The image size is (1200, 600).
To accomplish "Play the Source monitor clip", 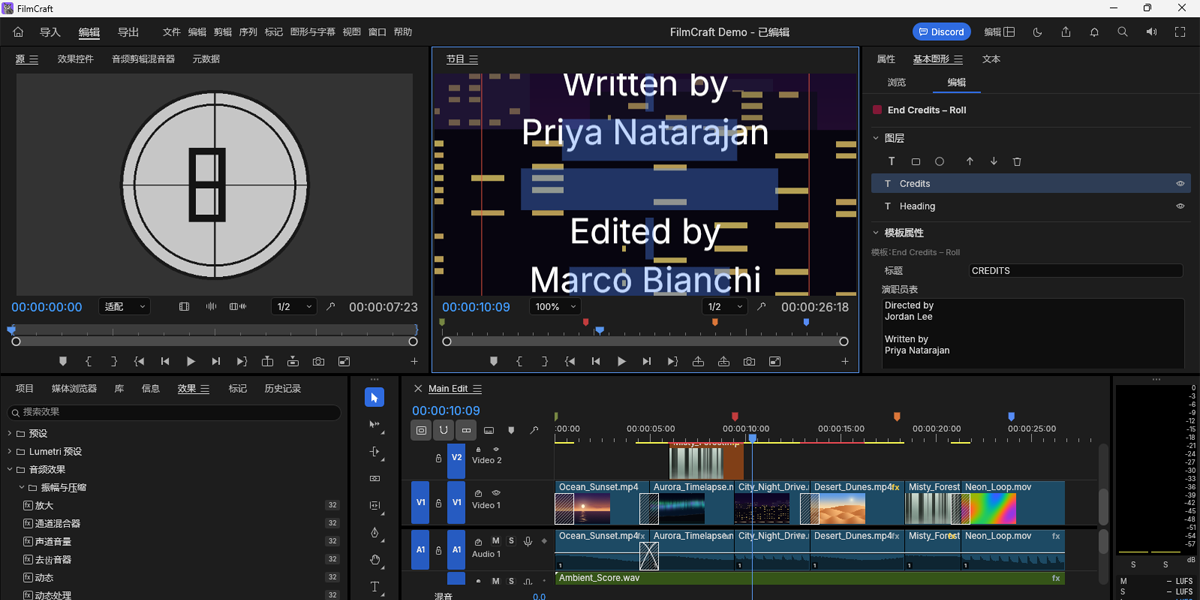I will click(191, 361).
